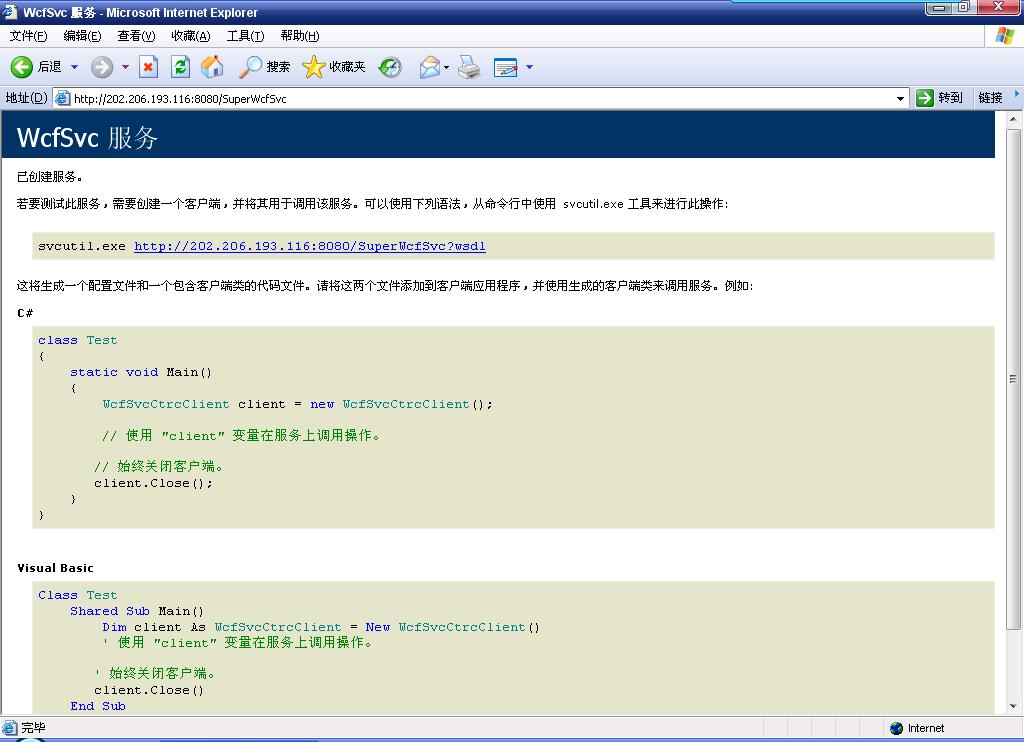The height and width of the screenshot is (742, 1024).
Task: Print the page using the printer icon
Action: point(469,67)
